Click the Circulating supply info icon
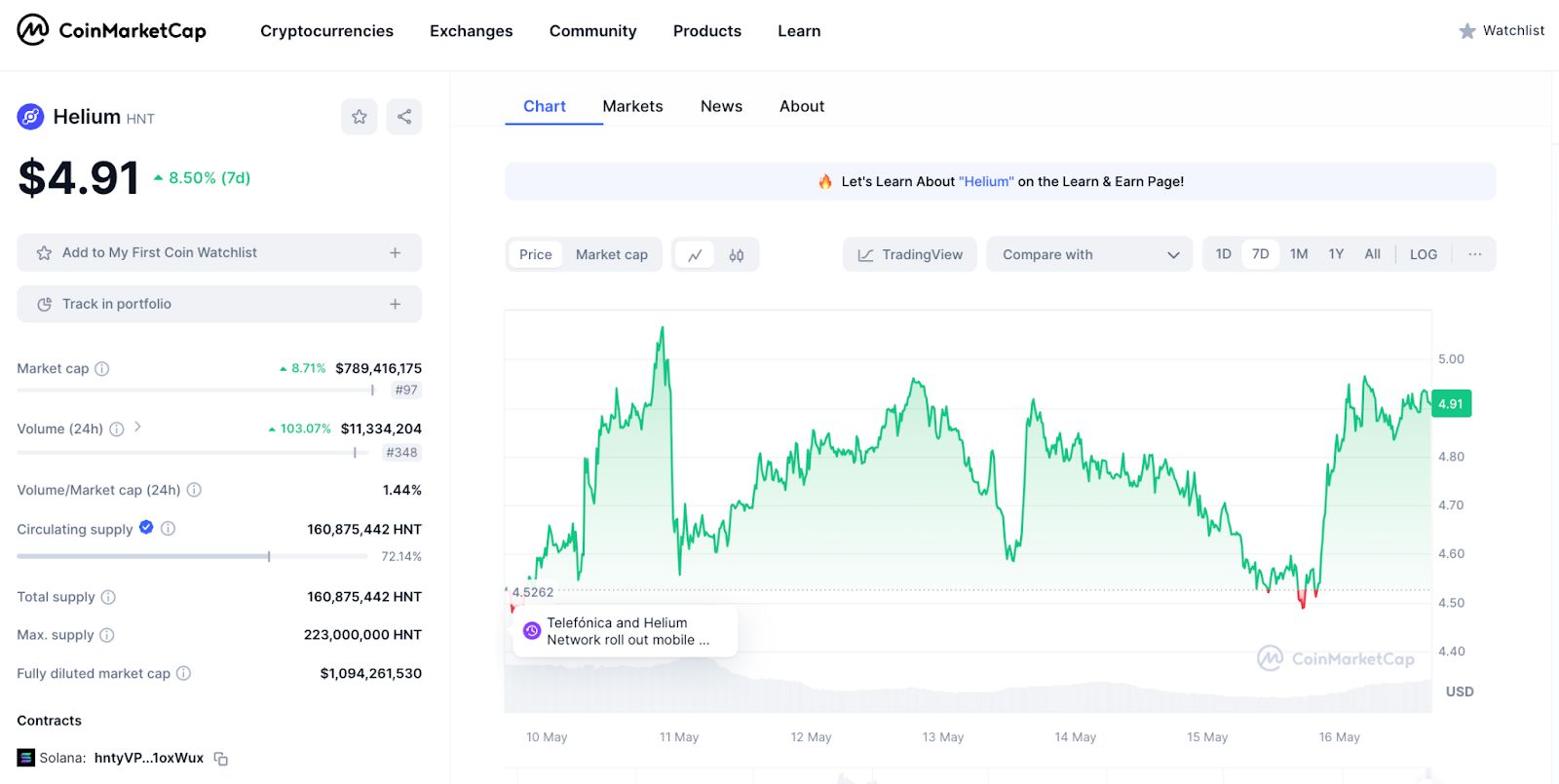 [168, 529]
